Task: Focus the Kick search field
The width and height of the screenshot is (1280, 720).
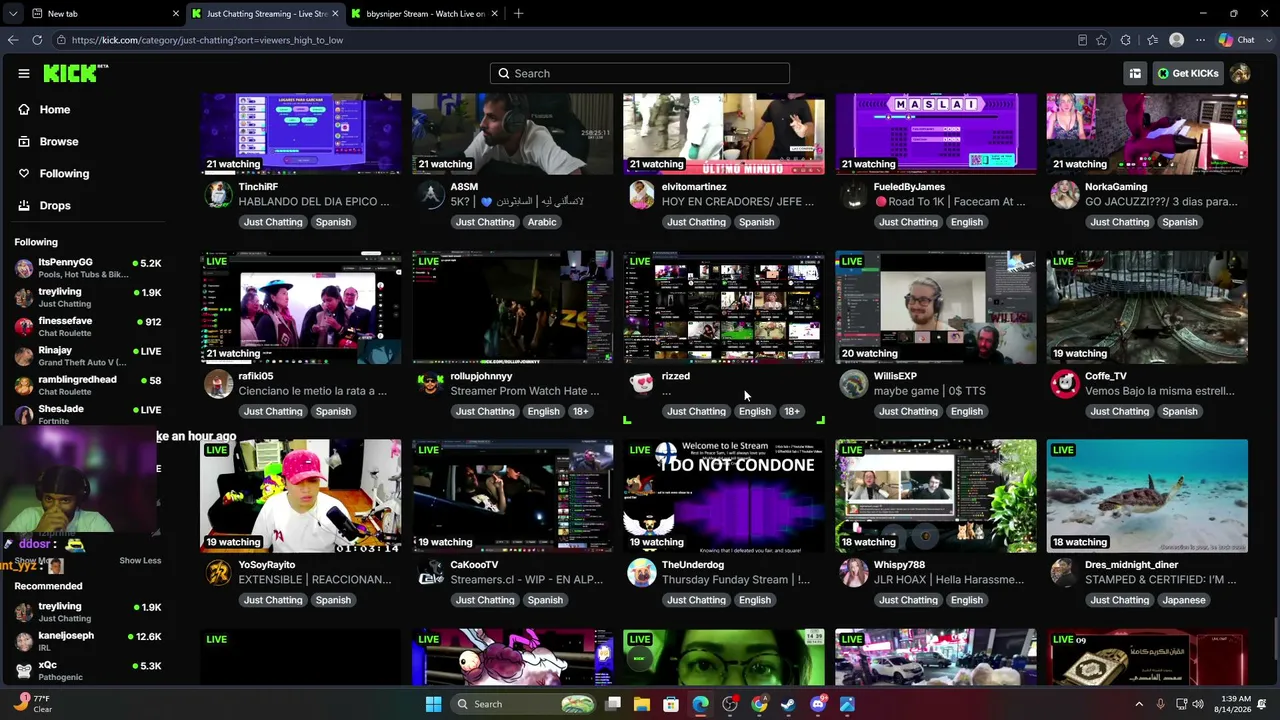Action: tap(640, 73)
